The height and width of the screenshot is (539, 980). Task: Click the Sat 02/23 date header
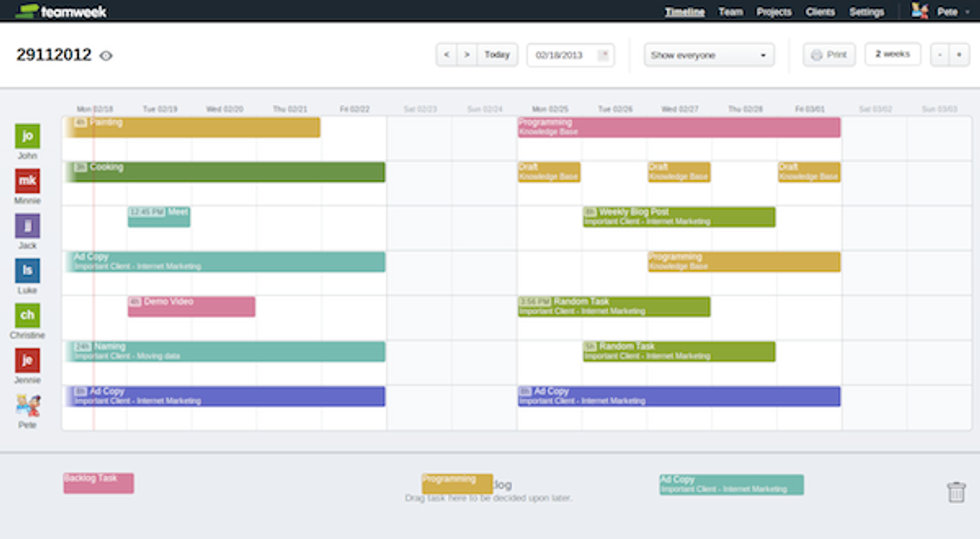point(420,109)
